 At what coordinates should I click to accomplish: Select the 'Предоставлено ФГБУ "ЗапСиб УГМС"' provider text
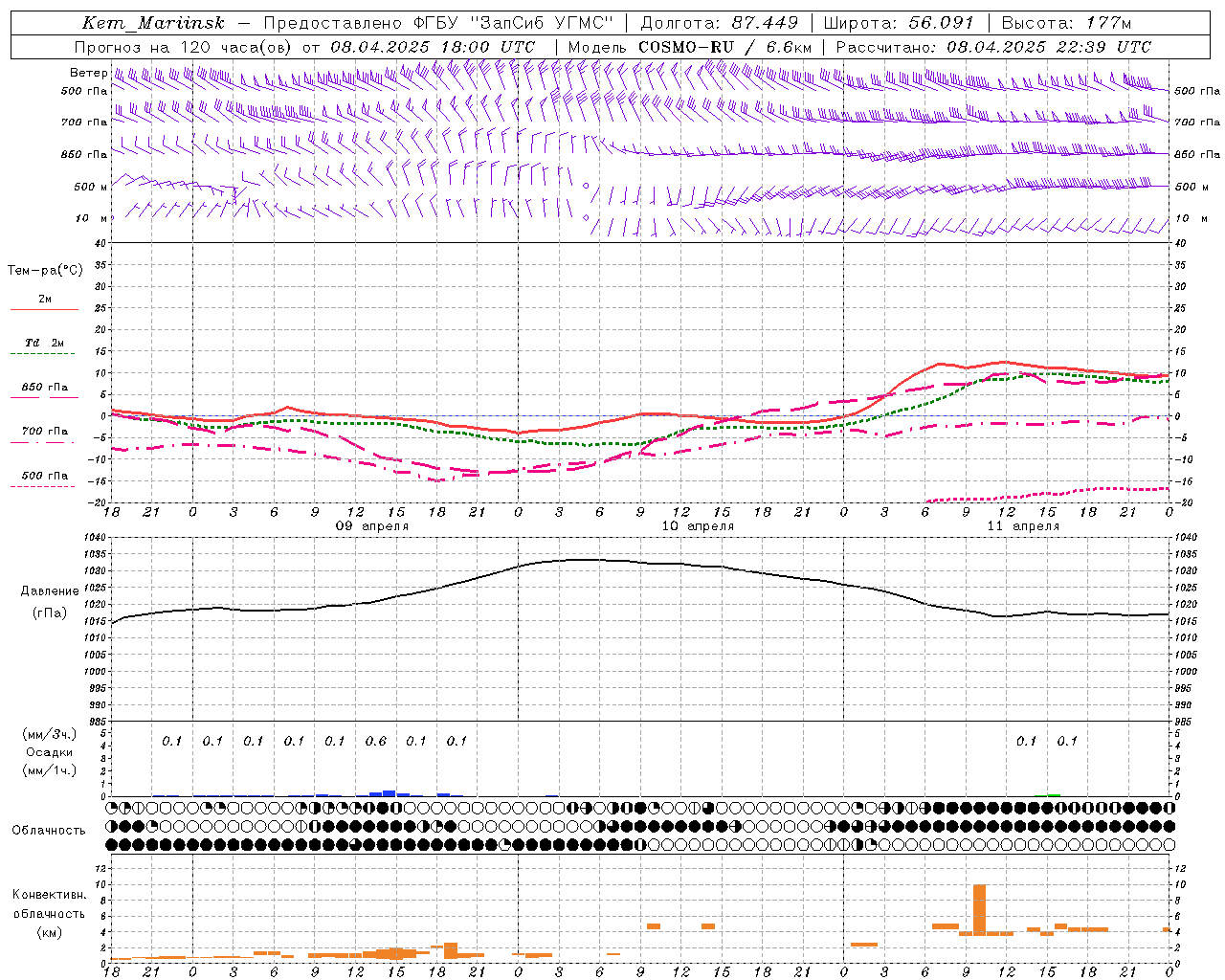point(437,23)
